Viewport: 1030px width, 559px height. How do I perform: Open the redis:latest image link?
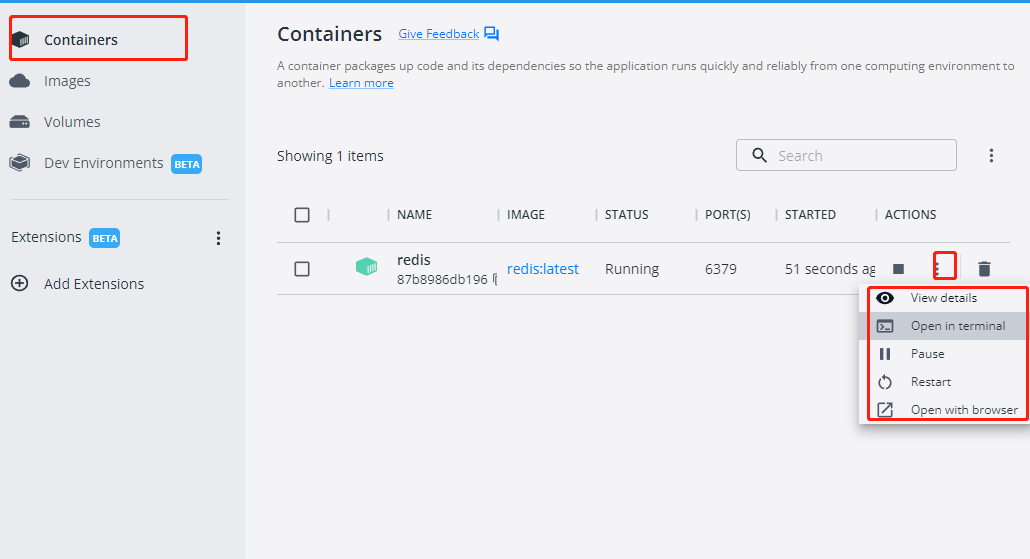tap(543, 269)
